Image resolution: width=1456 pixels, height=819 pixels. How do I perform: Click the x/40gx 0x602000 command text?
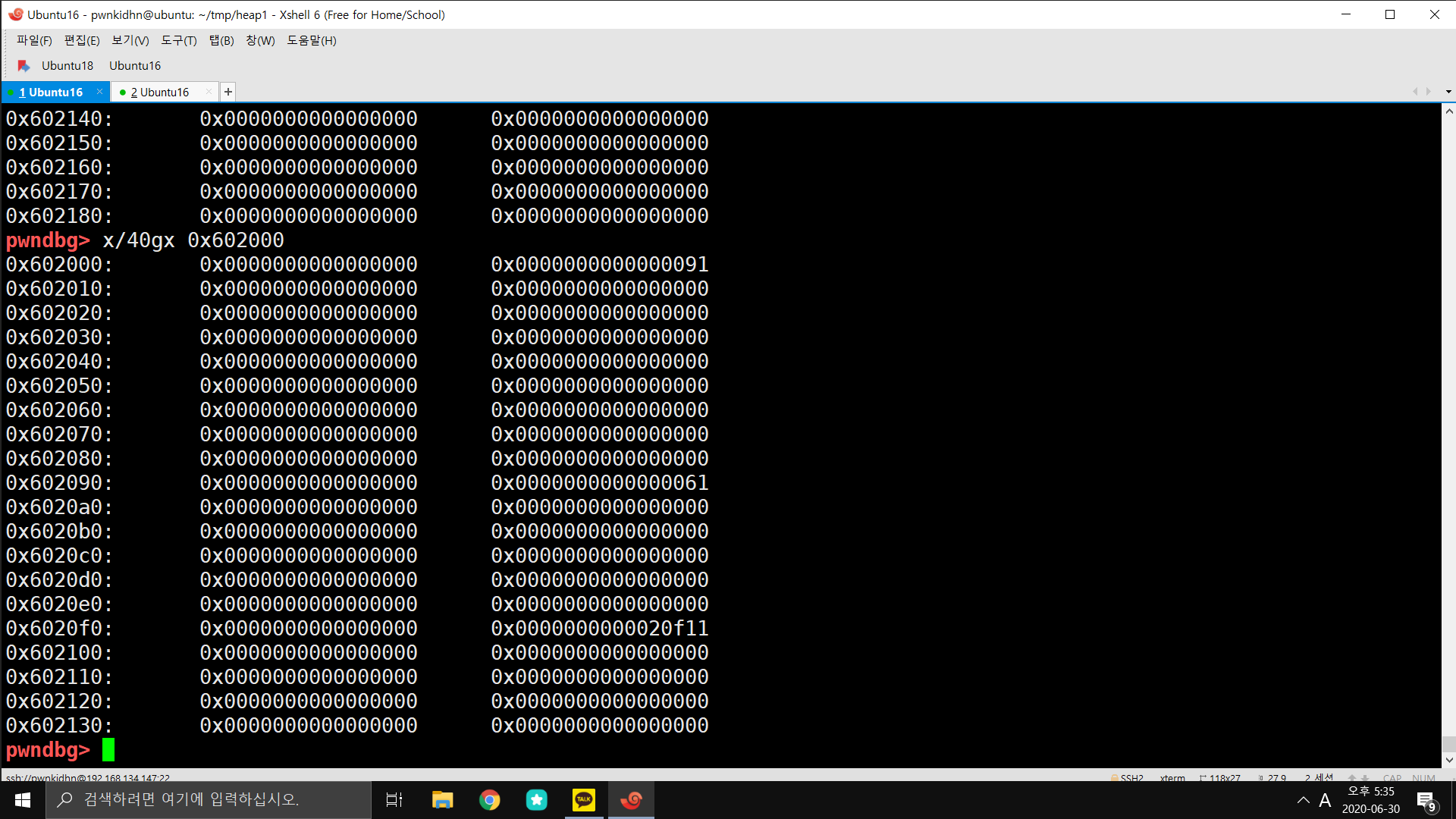tap(193, 240)
